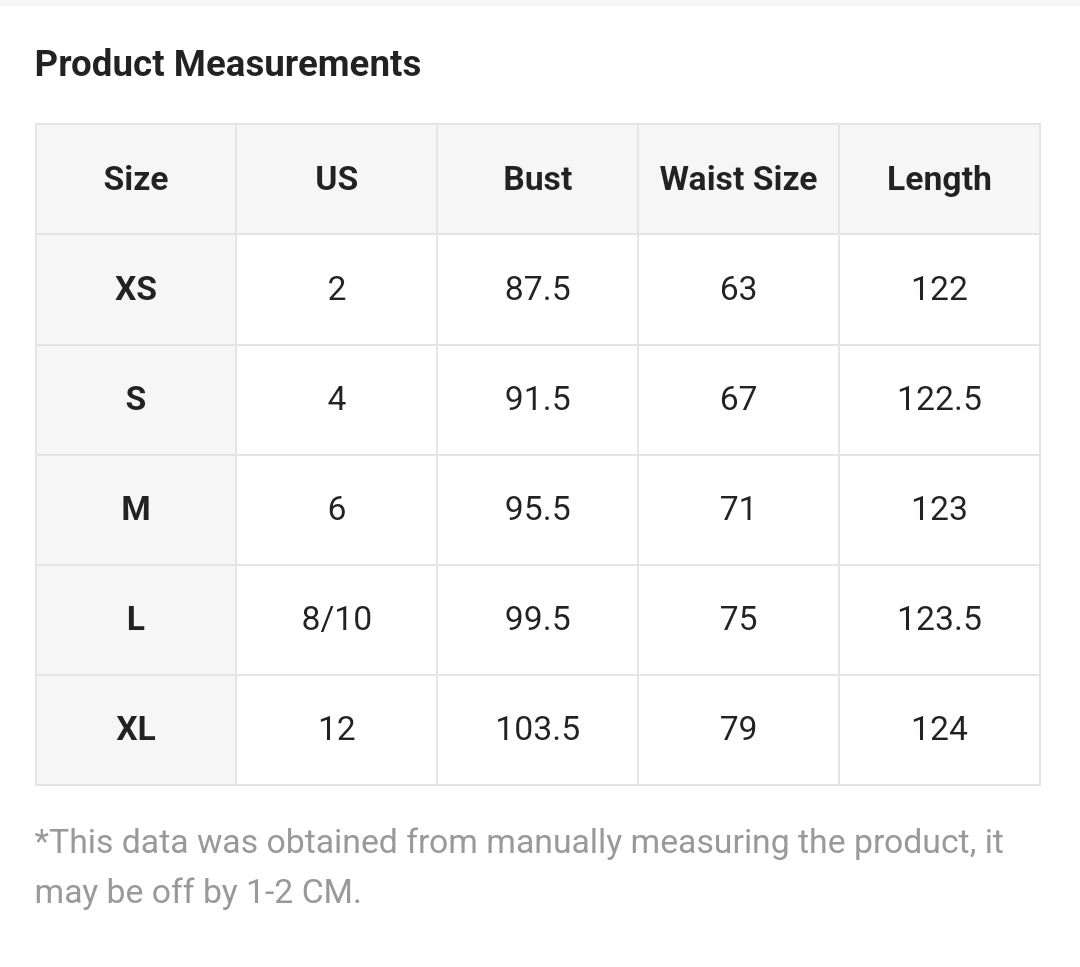1080x967 pixels.
Task: Click the manual measurement disclaimer note
Action: [x=518, y=866]
